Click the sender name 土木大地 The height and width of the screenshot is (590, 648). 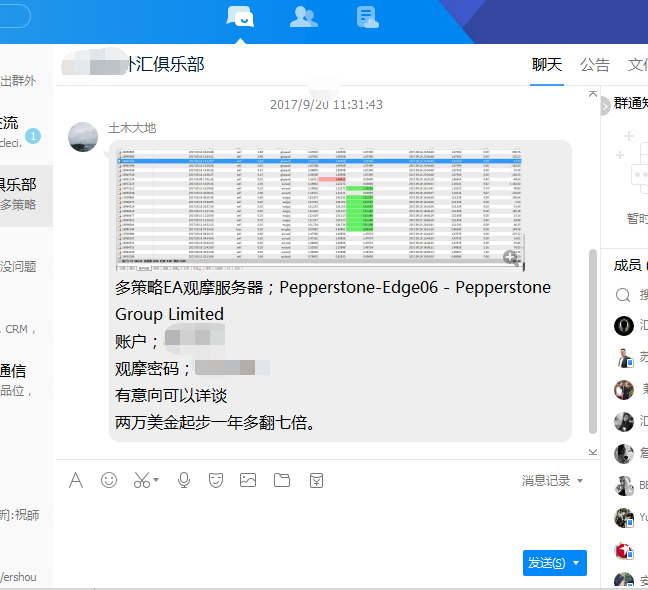click(x=132, y=128)
